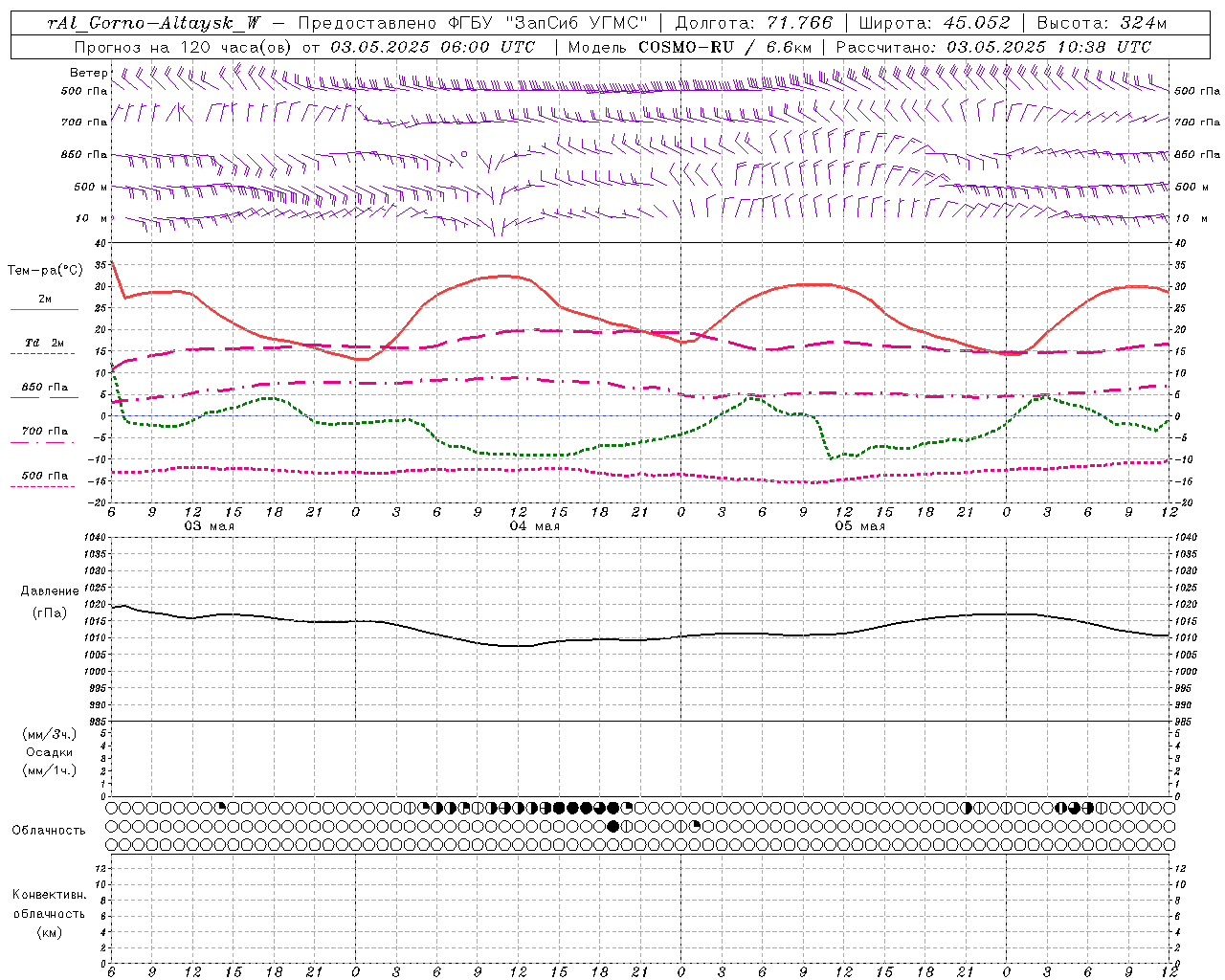
Task: Click the left 700 гПа wind level label
Action: 84,122
